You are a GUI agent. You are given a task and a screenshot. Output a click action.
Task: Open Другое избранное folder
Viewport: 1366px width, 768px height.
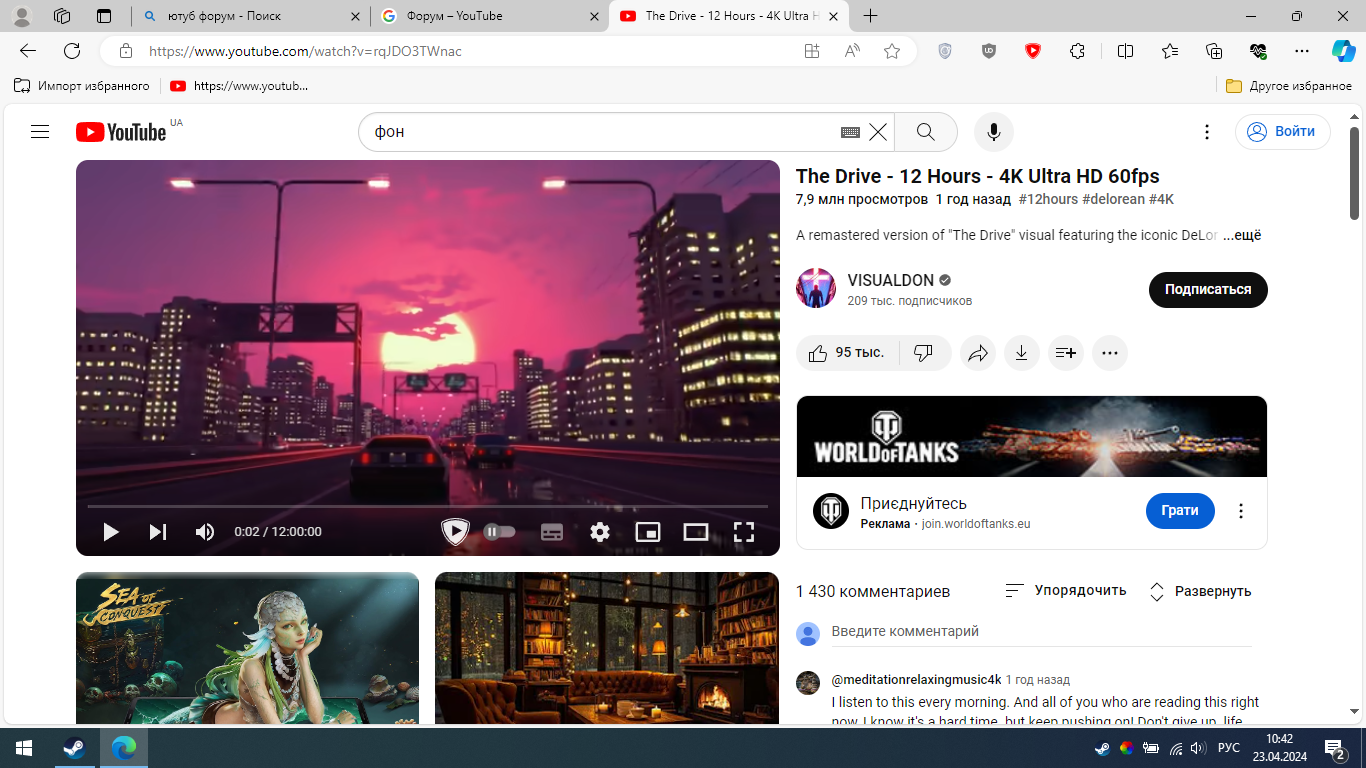(1289, 86)
